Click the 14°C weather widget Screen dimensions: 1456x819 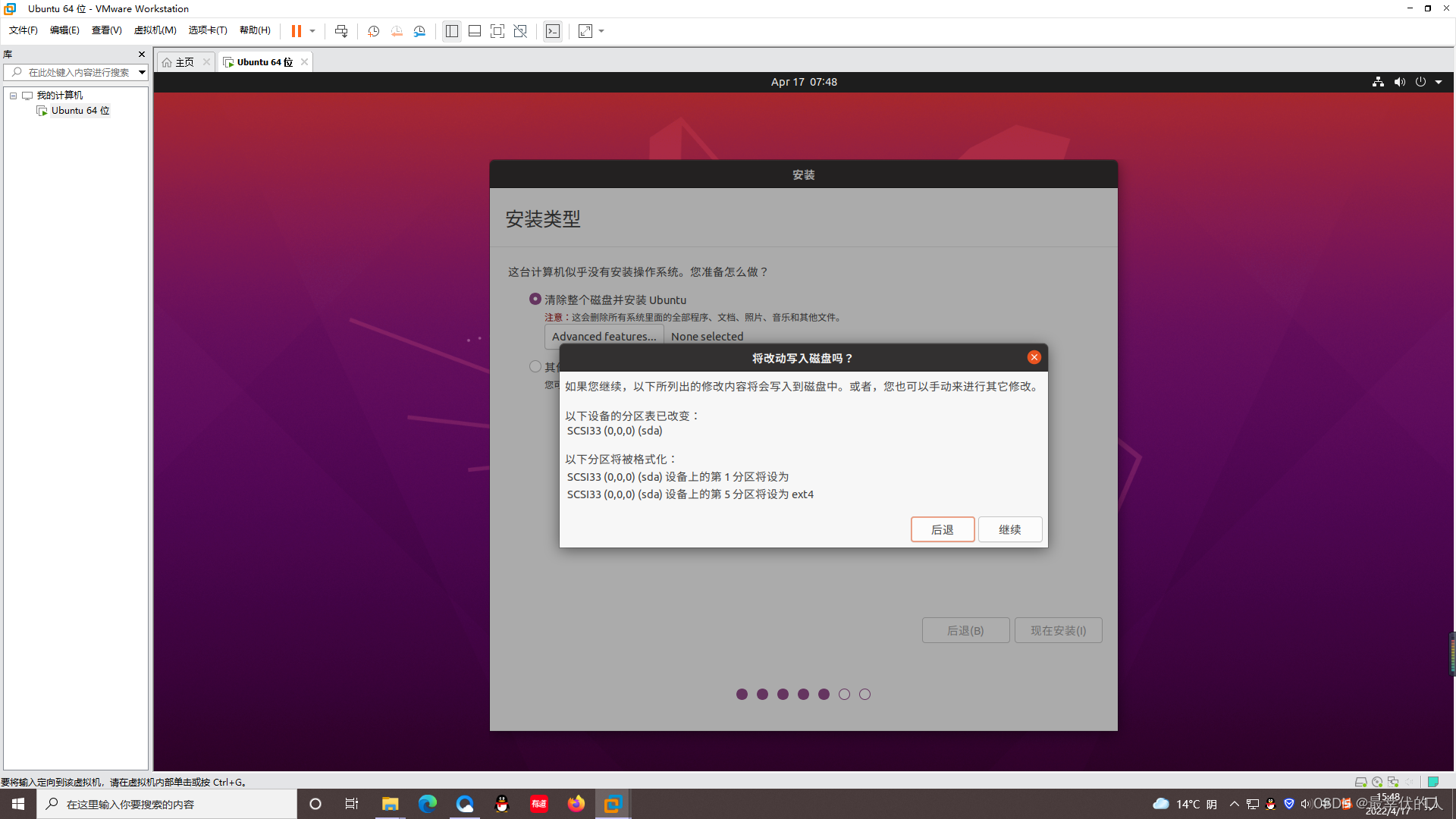(x=1185, y=804)
